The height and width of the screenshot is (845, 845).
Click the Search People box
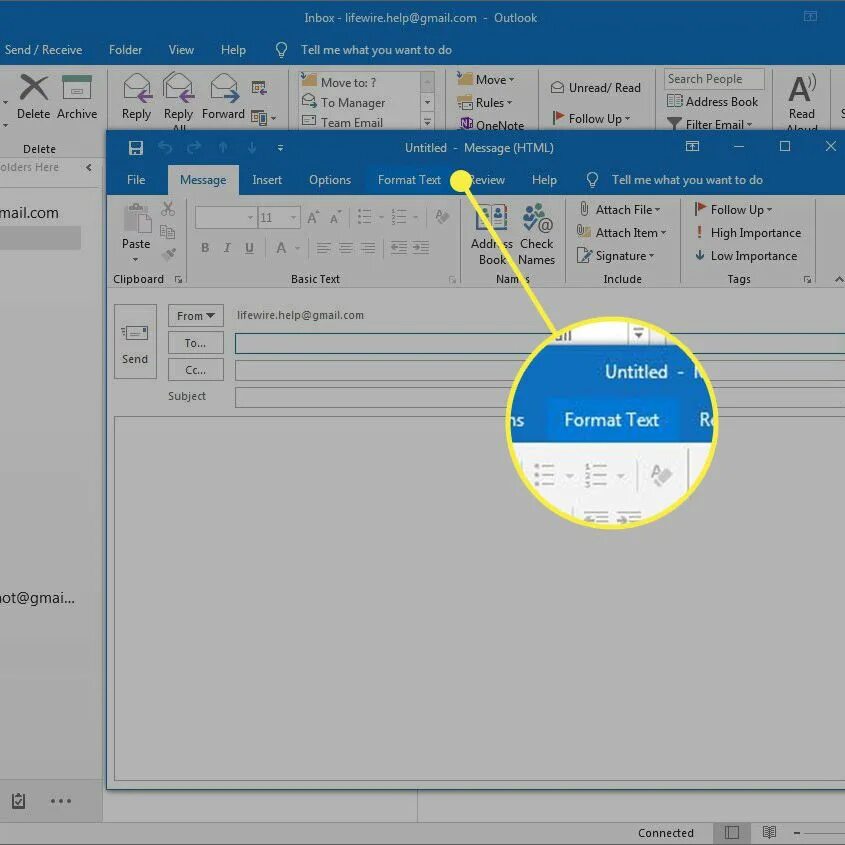tap(714, 79)
